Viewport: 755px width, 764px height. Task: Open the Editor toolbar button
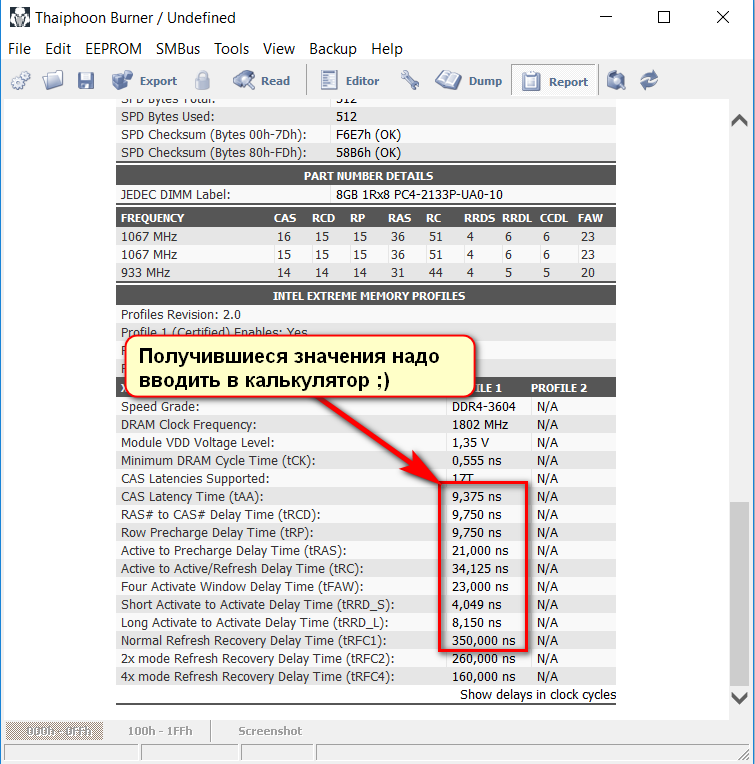pos(350,80)
